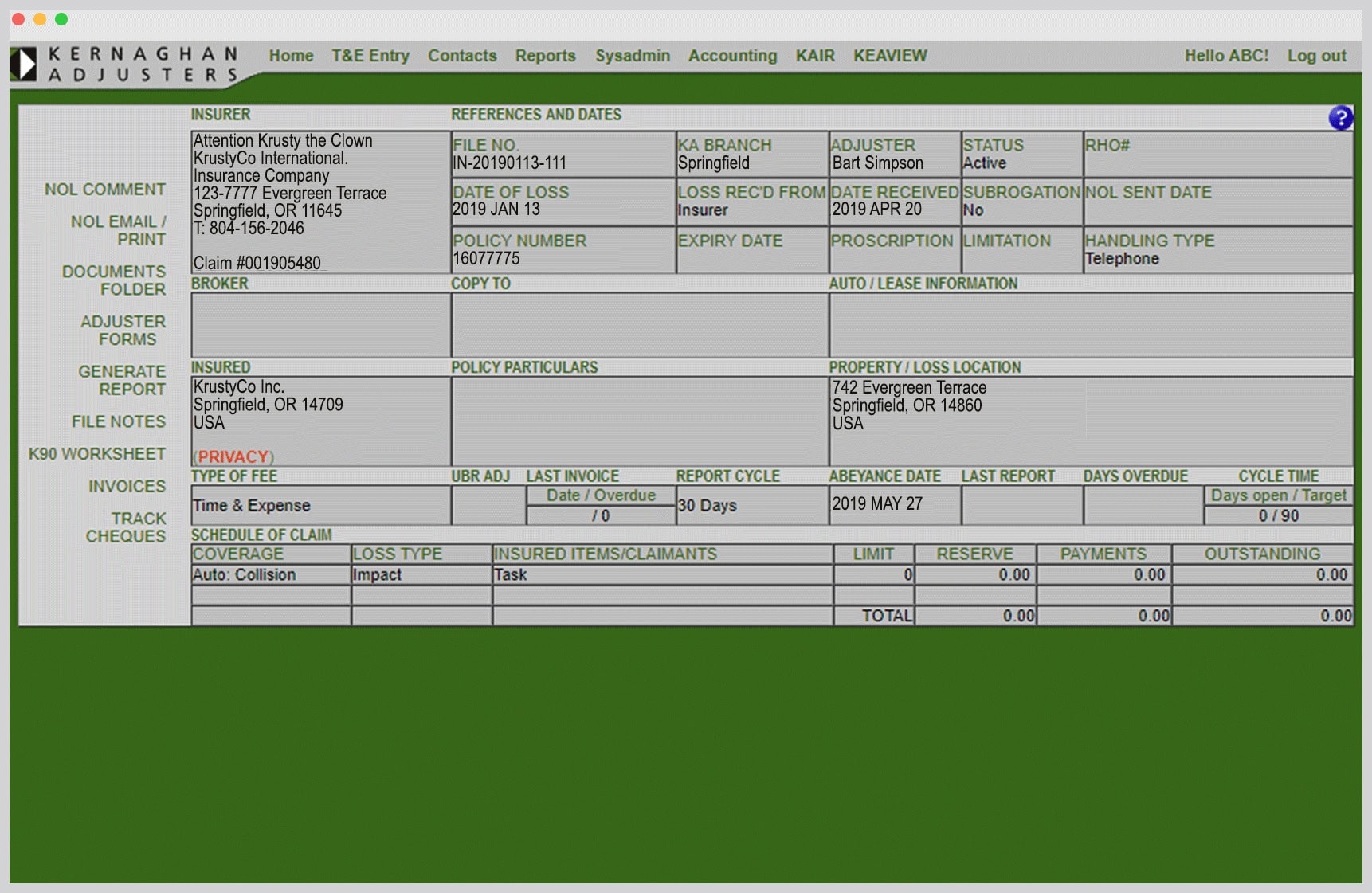1372x893 pixels.
Task: Click the OUTSTANDING column header
Action: click(1262, 554)
